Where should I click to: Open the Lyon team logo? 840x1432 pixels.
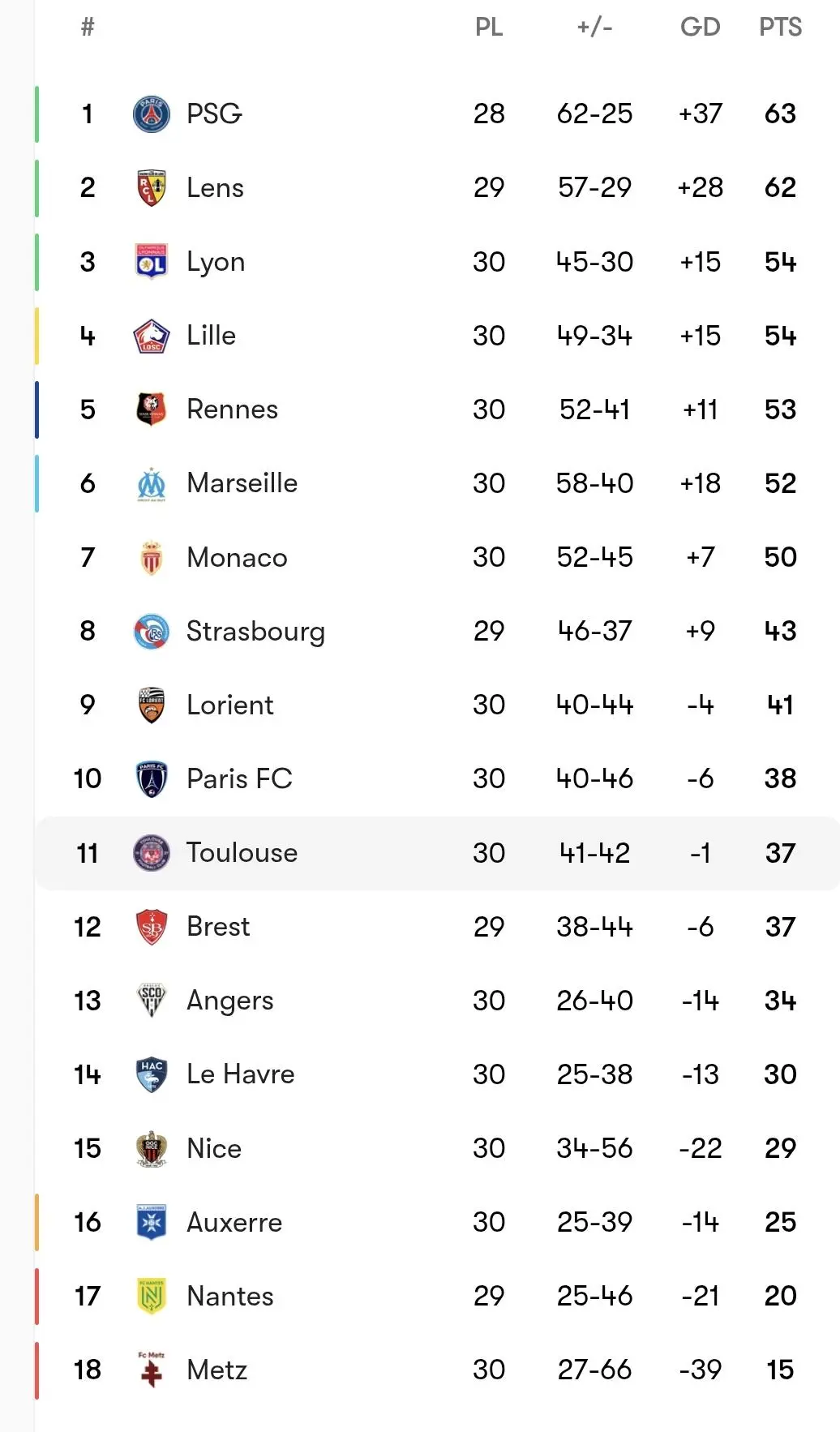[152, 262]
